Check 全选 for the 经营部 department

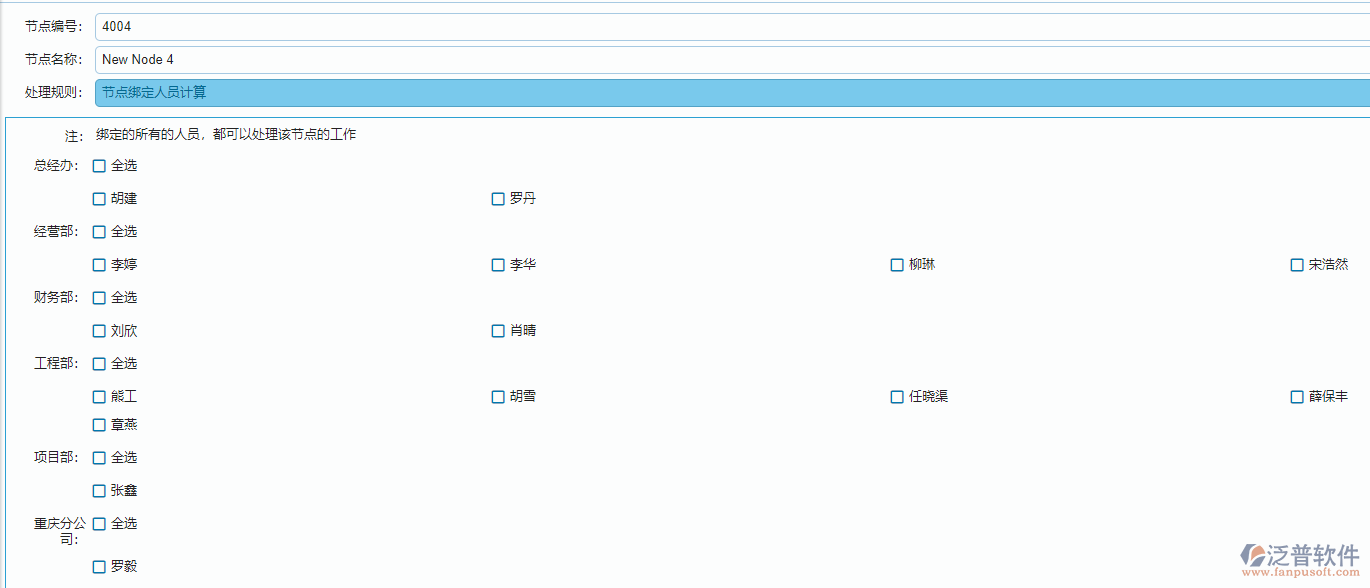[x=99, y=231]
